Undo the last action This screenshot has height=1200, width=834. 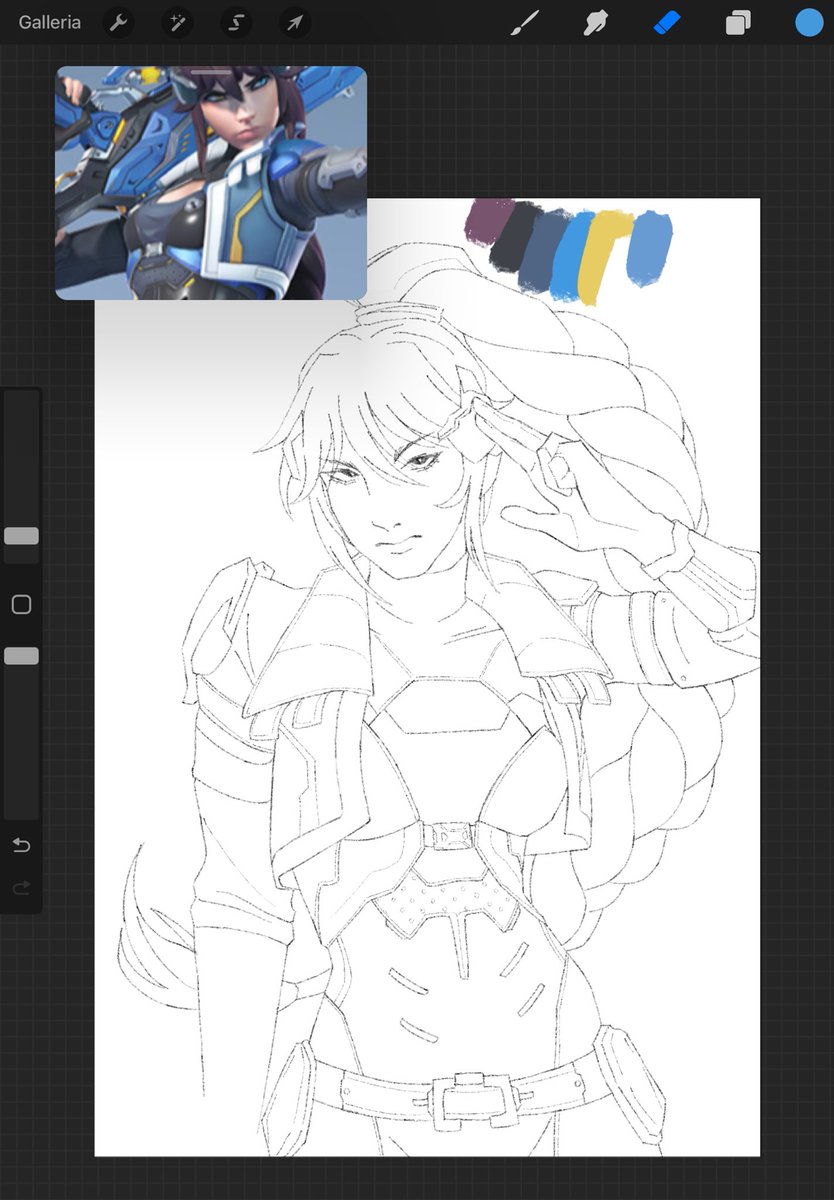point(21,846)
